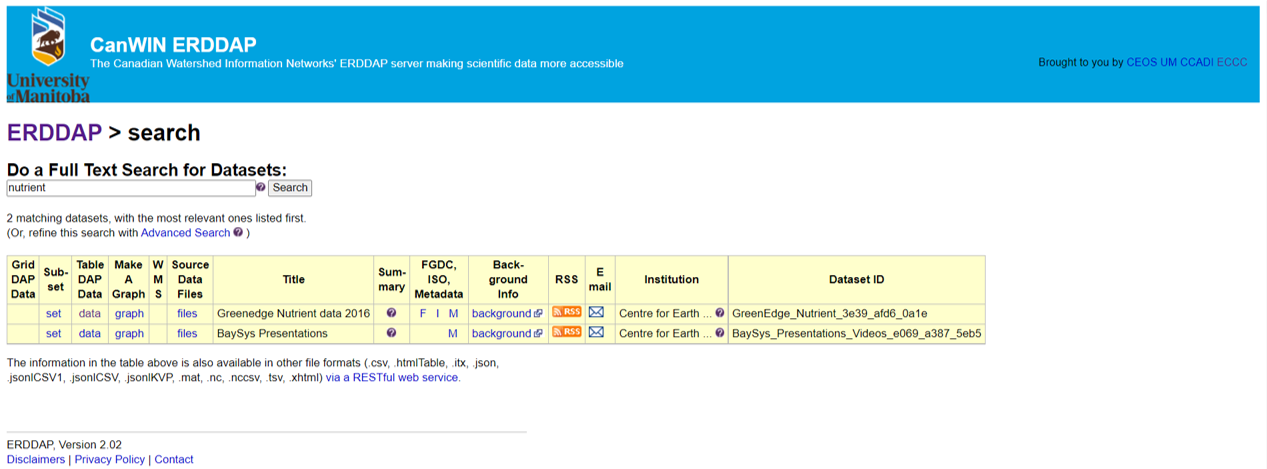Go to ERDDAP home via breadcrumb
This screenshot has height=469, width=1267.
point(54,133)
